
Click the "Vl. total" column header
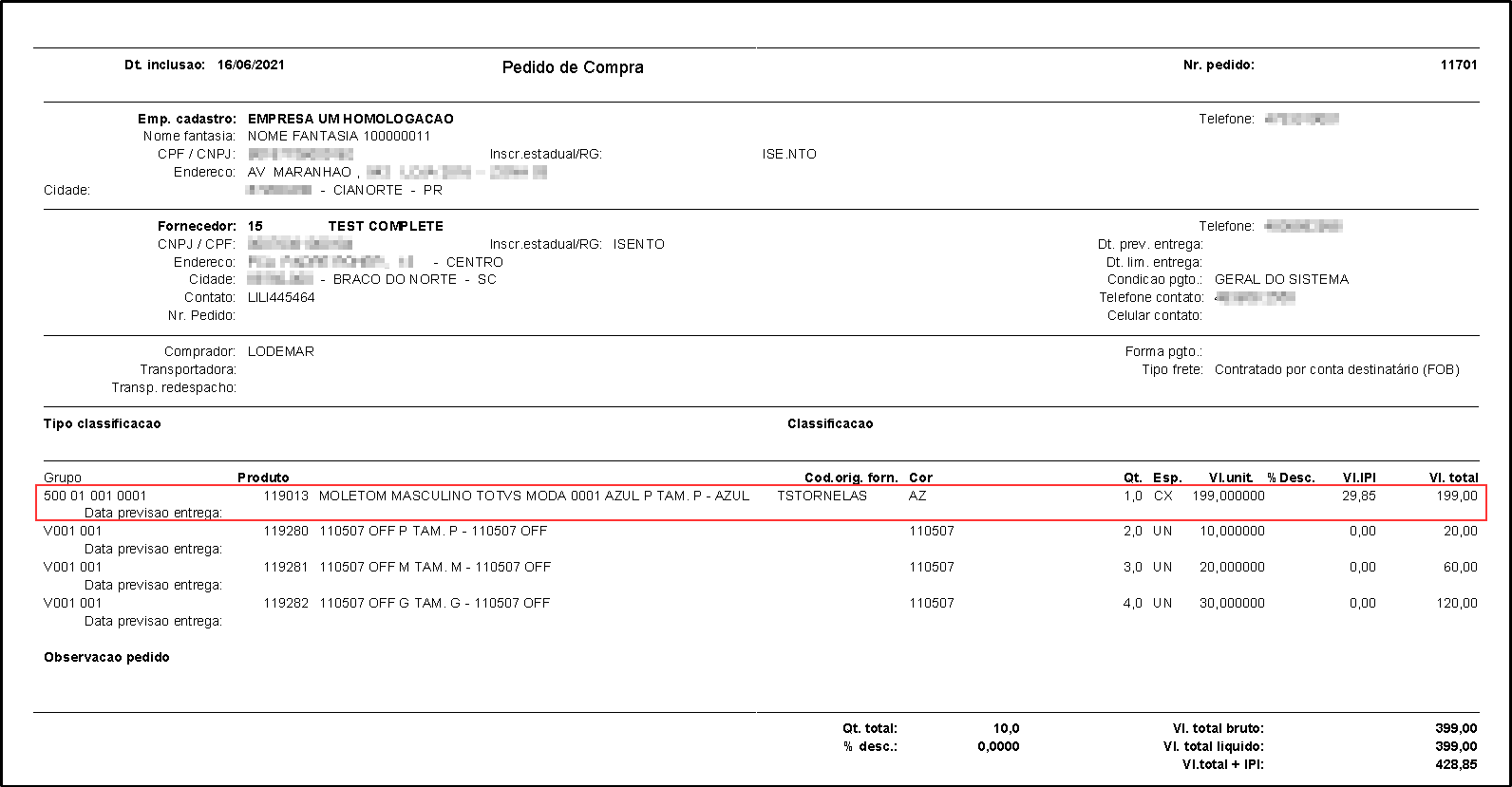click(1453, 478)
